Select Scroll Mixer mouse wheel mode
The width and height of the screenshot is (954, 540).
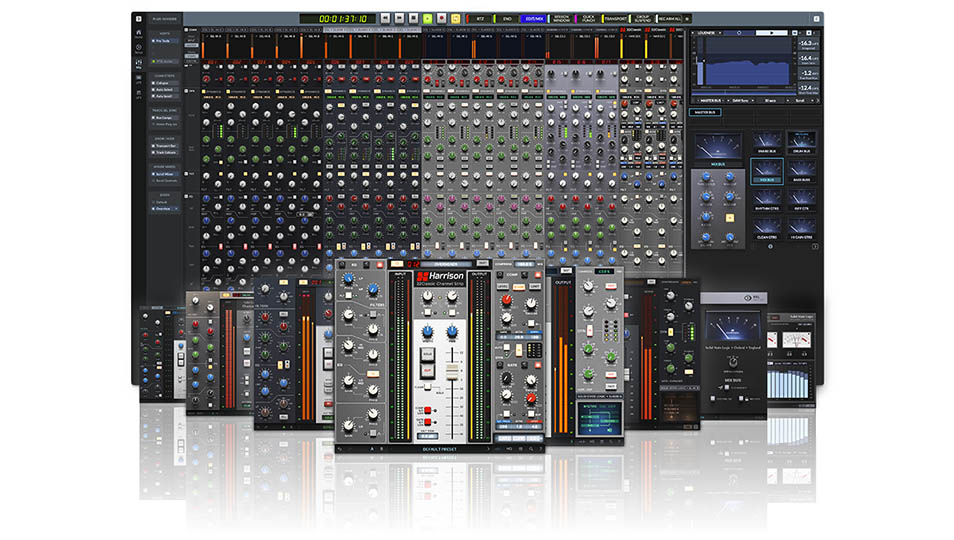164,174
